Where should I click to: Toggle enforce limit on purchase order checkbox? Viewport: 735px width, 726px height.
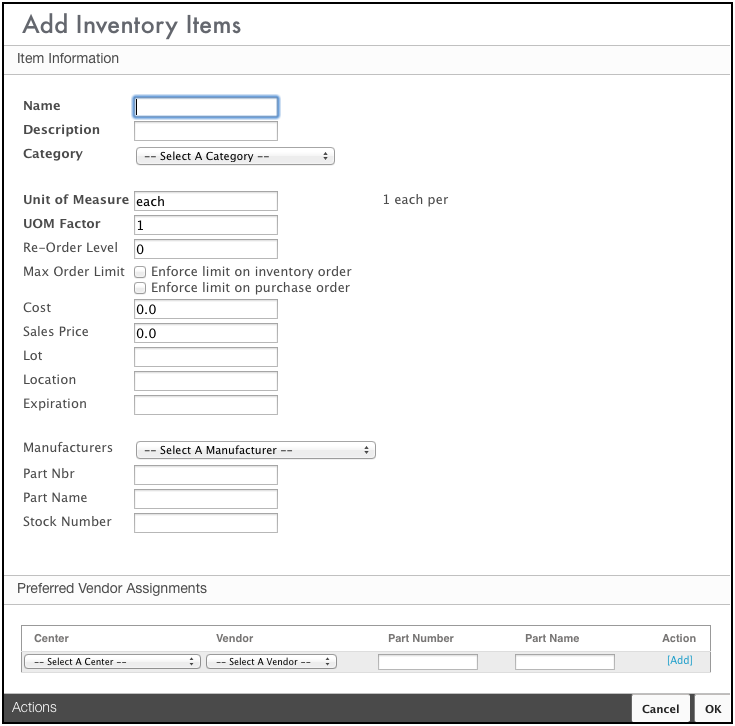click(141, 288)
